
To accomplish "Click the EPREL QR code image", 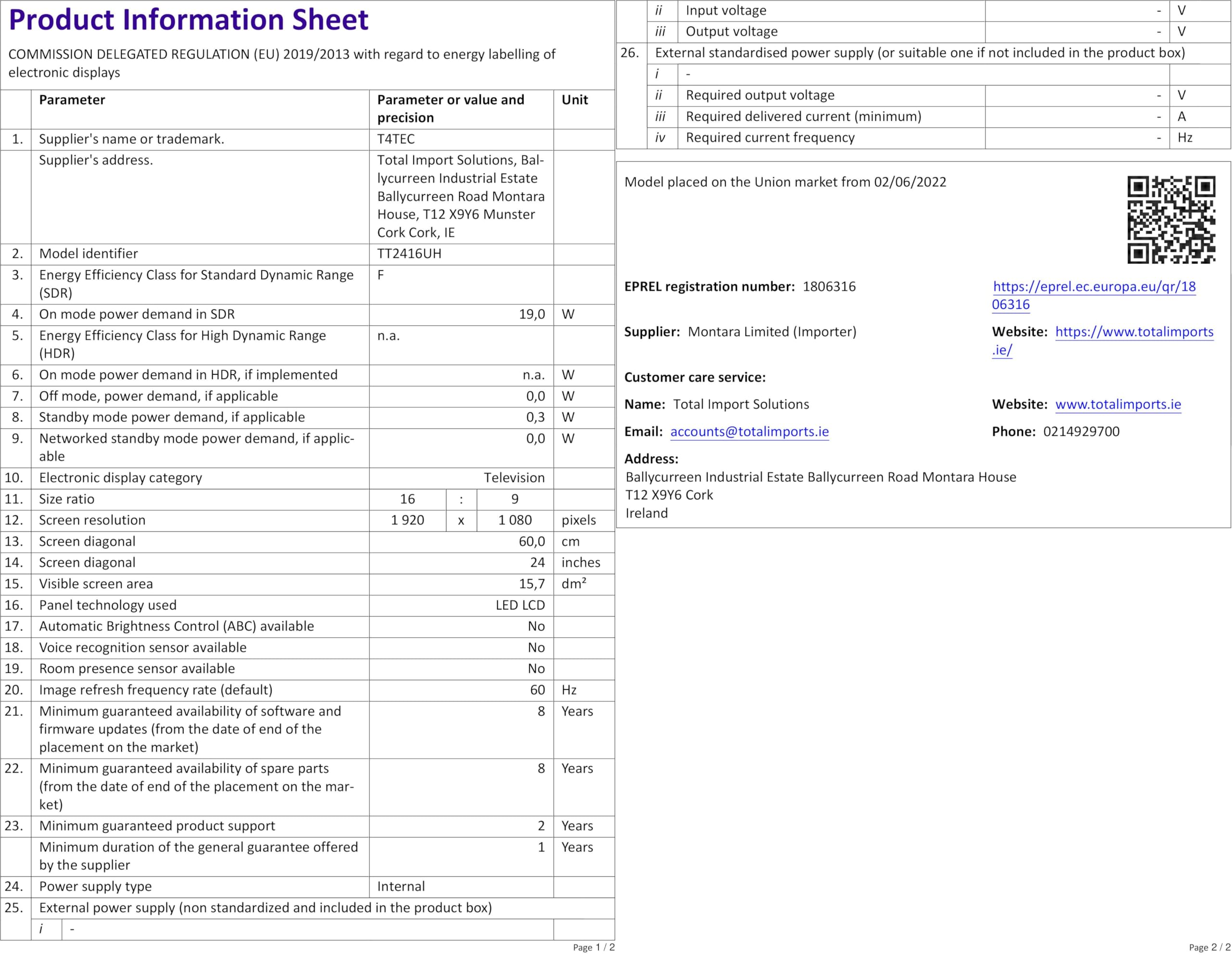I will coord(1171,219).
